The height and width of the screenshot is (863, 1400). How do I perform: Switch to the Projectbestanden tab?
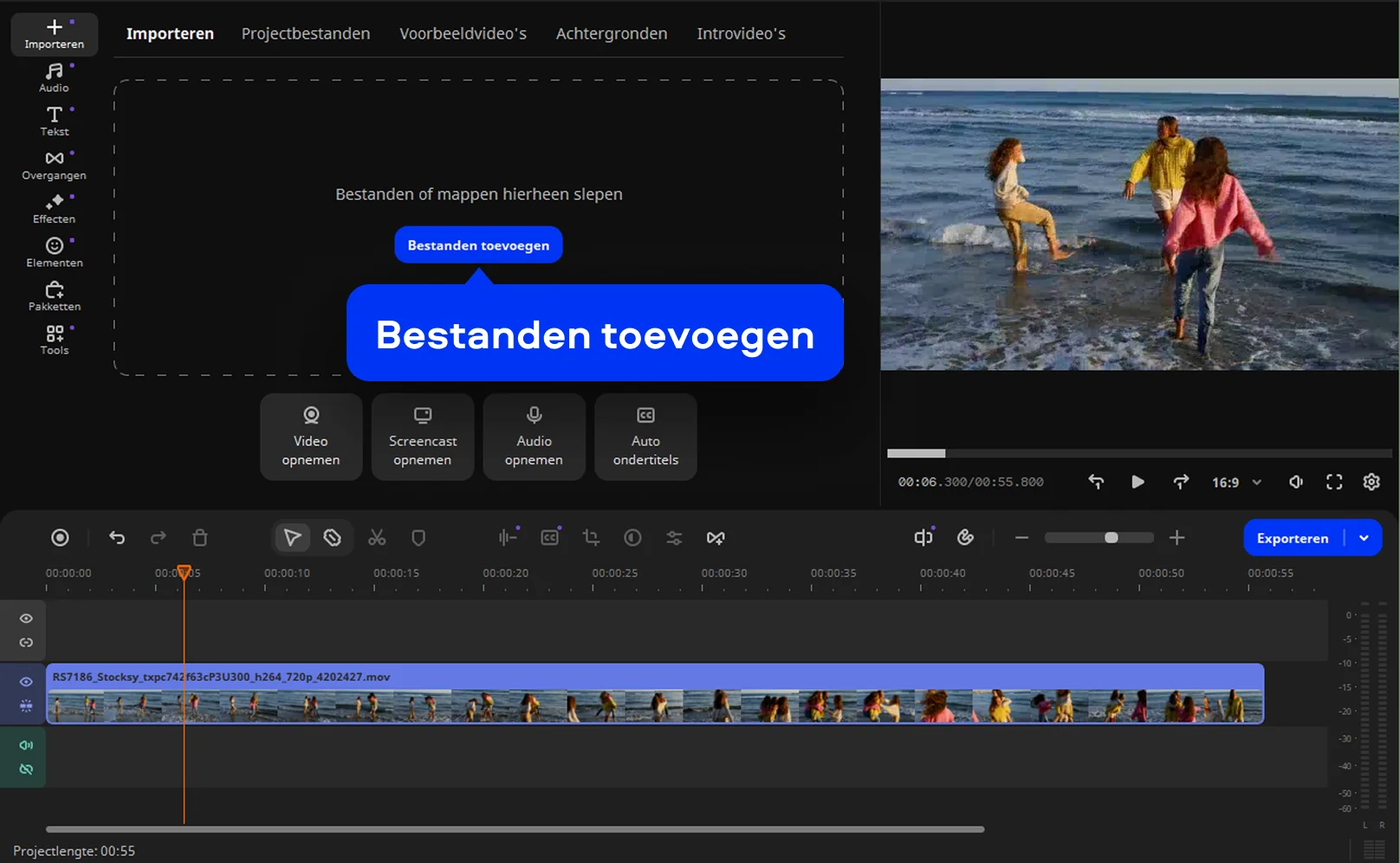[305, 34]
